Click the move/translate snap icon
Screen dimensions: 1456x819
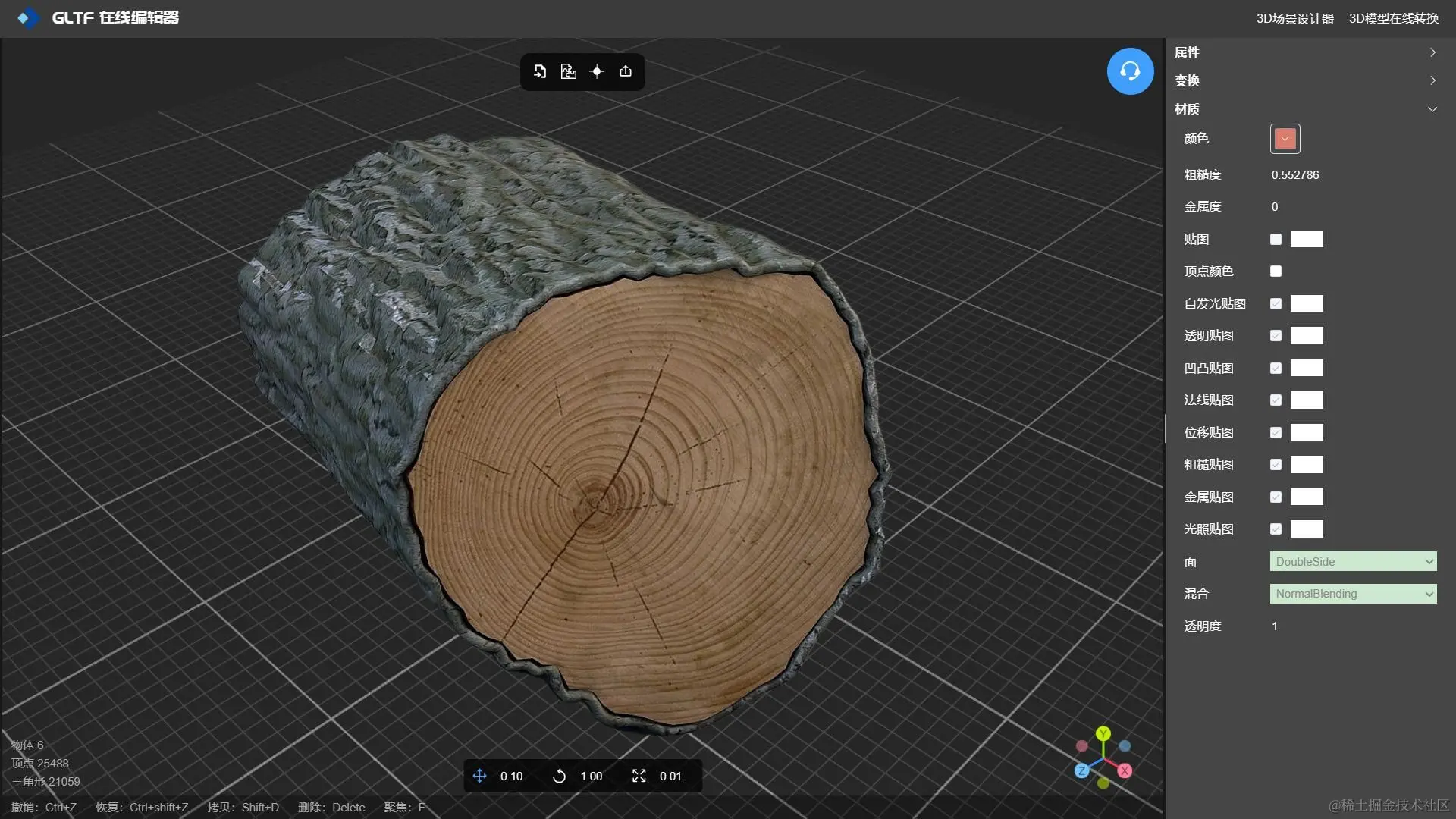point(479,776)
